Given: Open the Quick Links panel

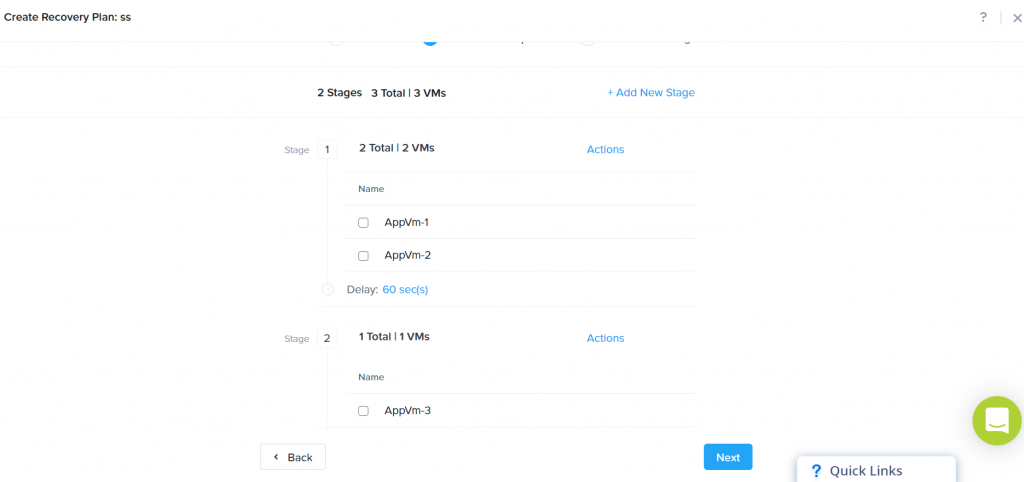Looking at the screenshot, I should (876, 470).
